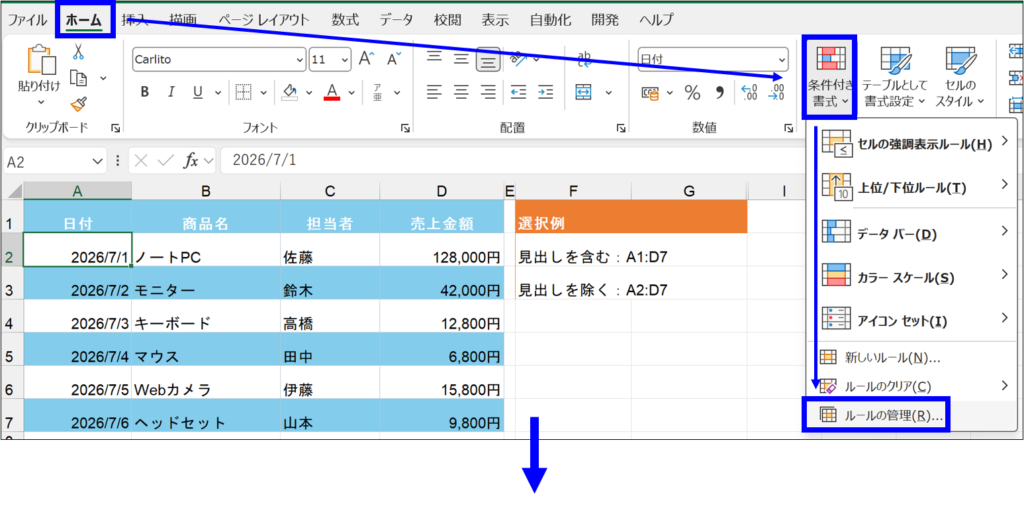
Task: Select the Format Painter brush icon
Action: click(x=78, y=103)
